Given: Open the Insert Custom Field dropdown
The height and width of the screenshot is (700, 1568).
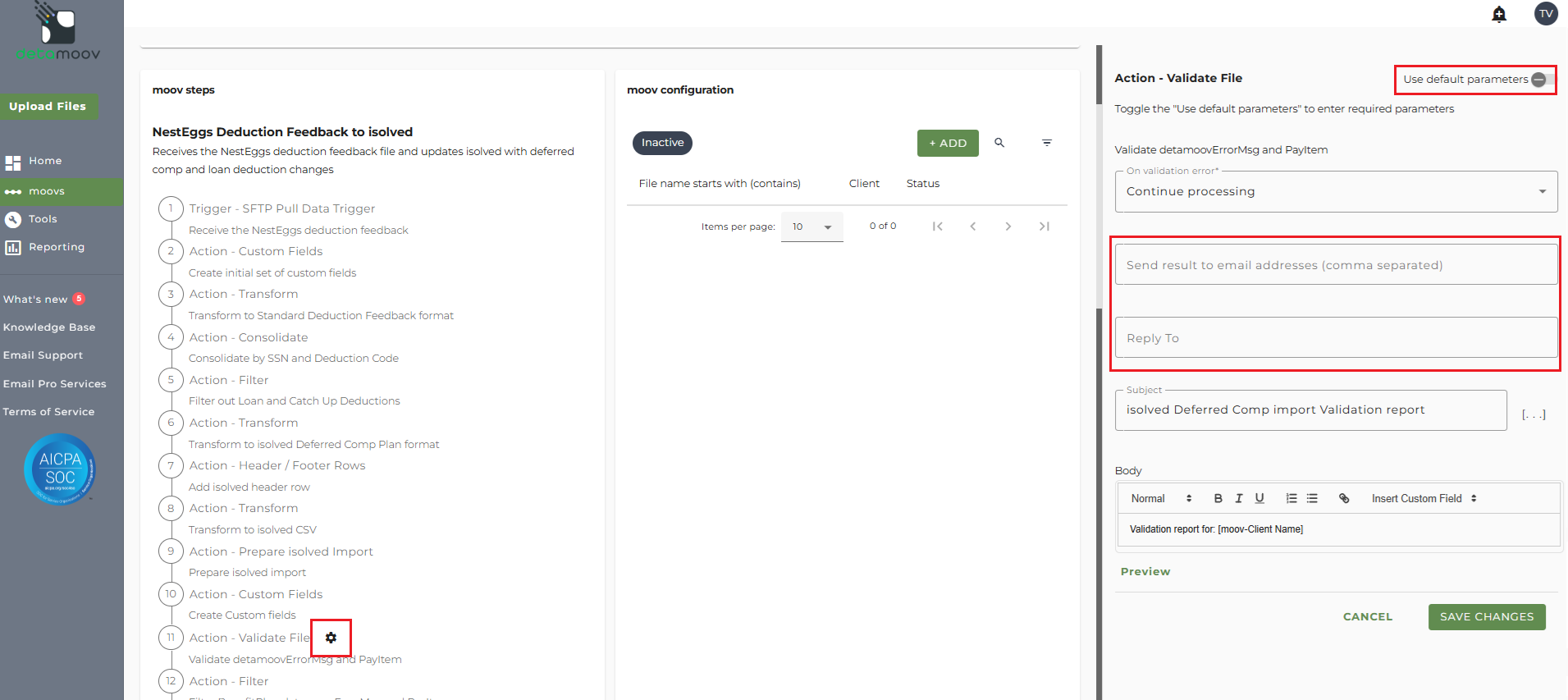Looking at the screenshot, I should point(1424,498).
